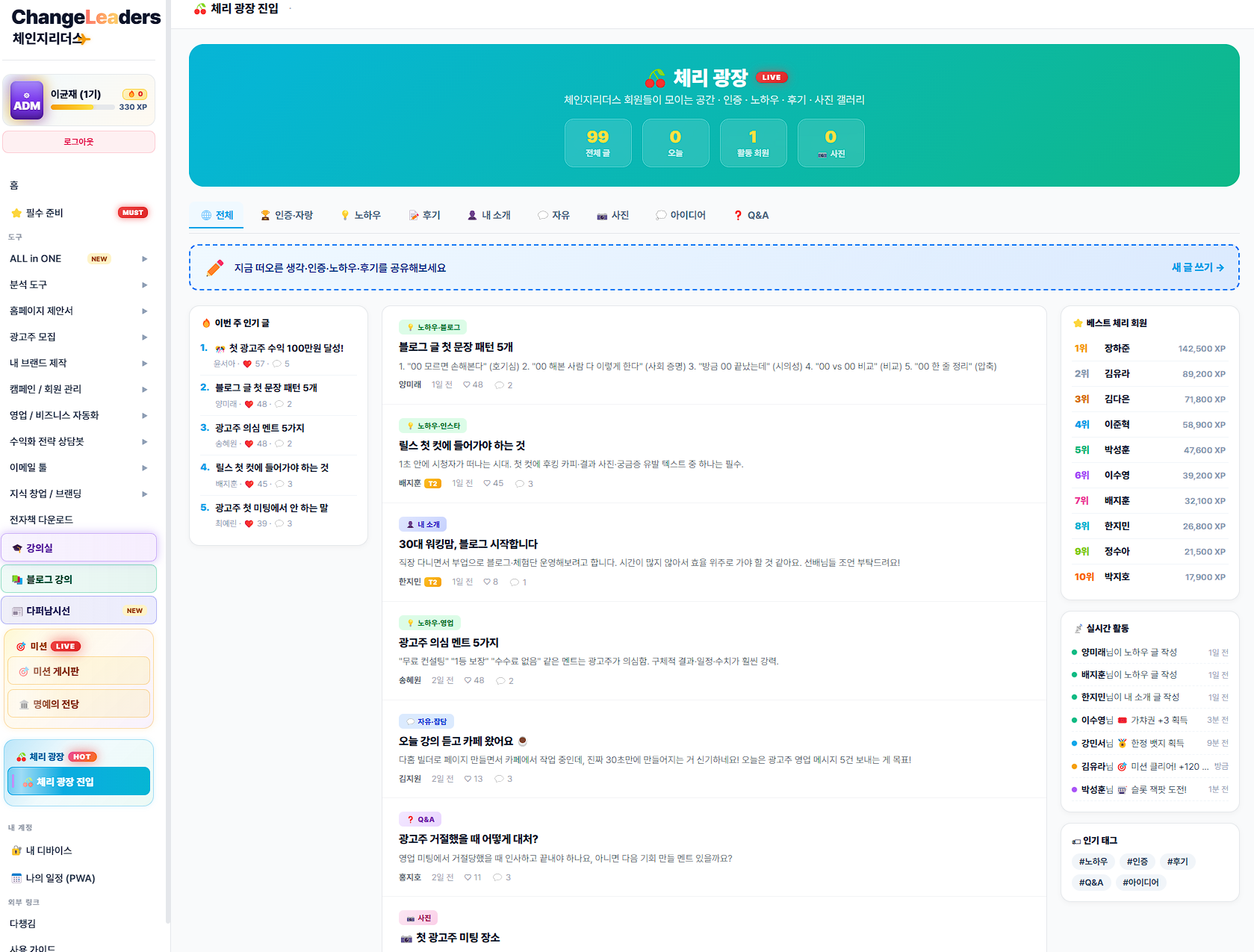This screenshot has height=952, width=1254.
Task: Click the building icon in 명예의 전당
Action: [x=24, y=705]
